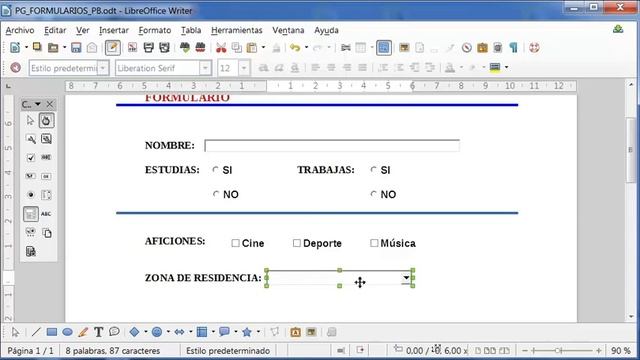Screen dimensions: 640x360
Task: Click the Select arrow tool in Controls panel
Action: [x=30, y=120]
